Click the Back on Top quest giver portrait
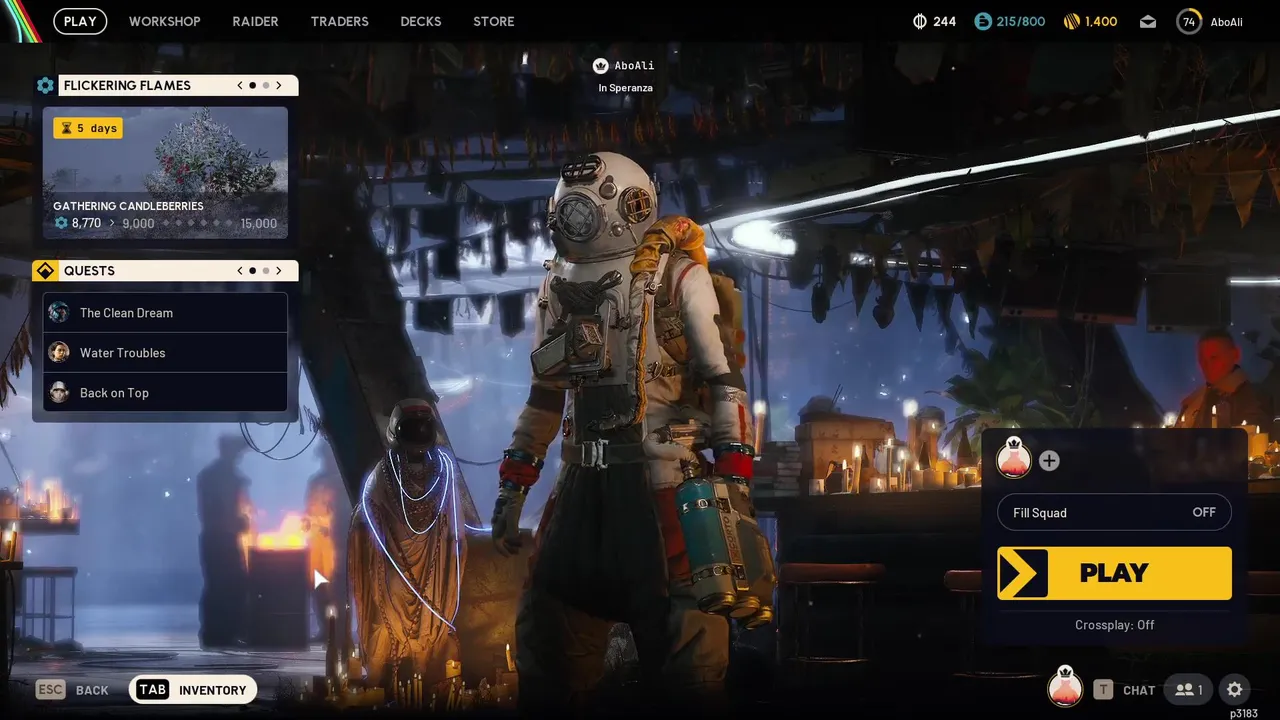 tap(59, 392)
